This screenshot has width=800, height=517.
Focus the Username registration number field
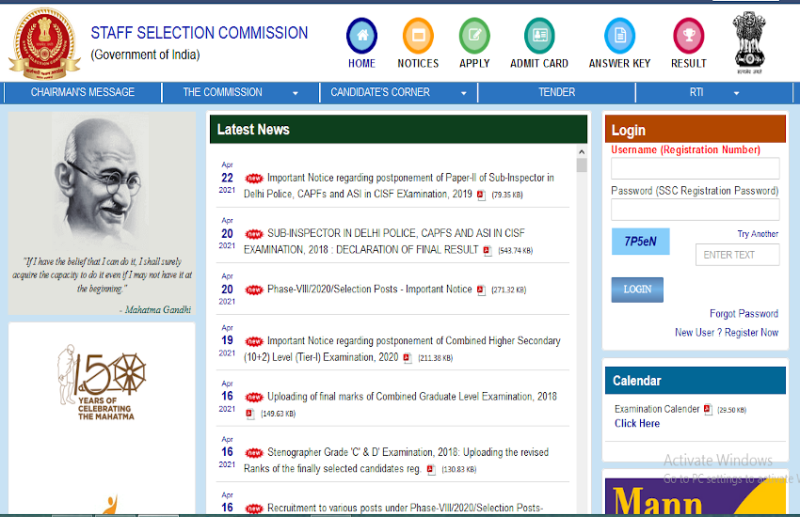(x=694, y=169)
